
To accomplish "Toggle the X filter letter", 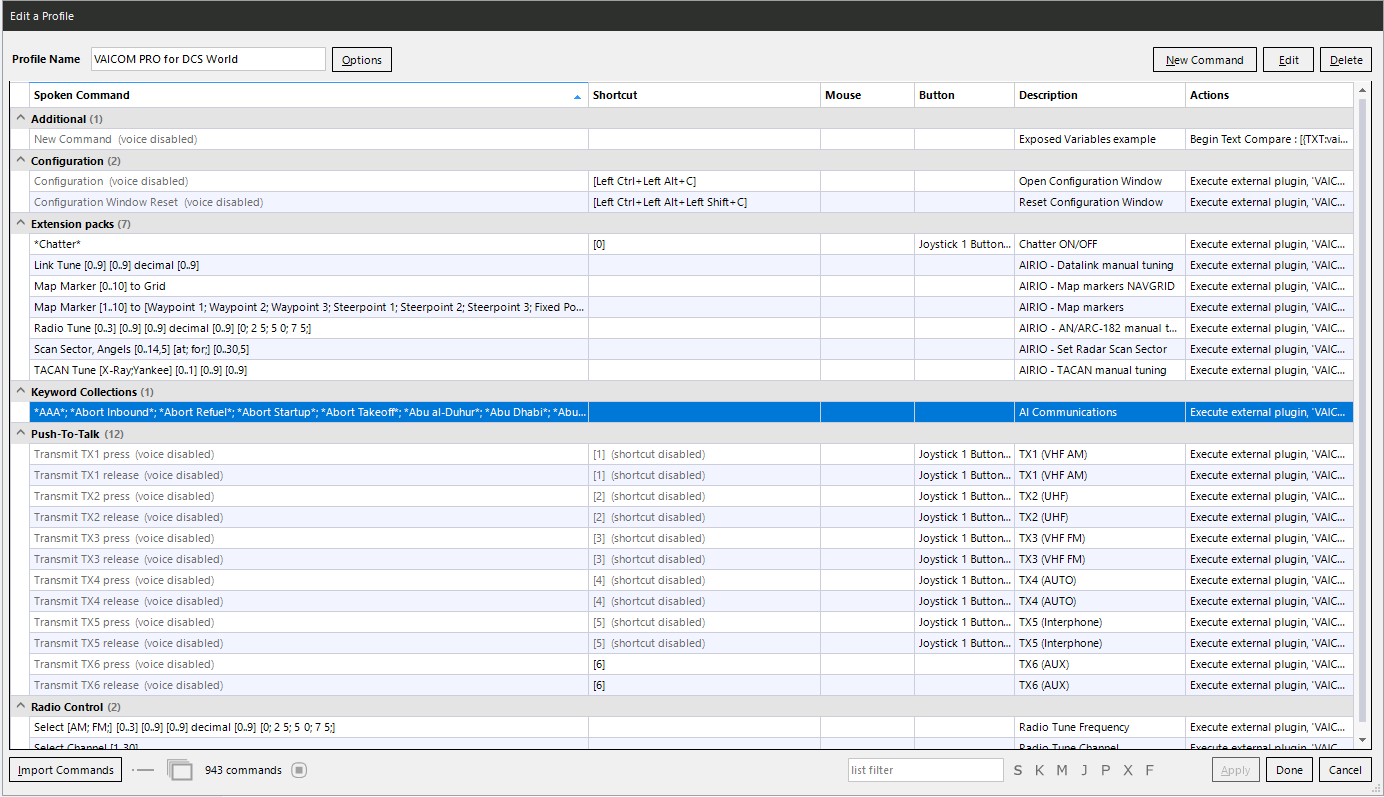I will 1128,770.
